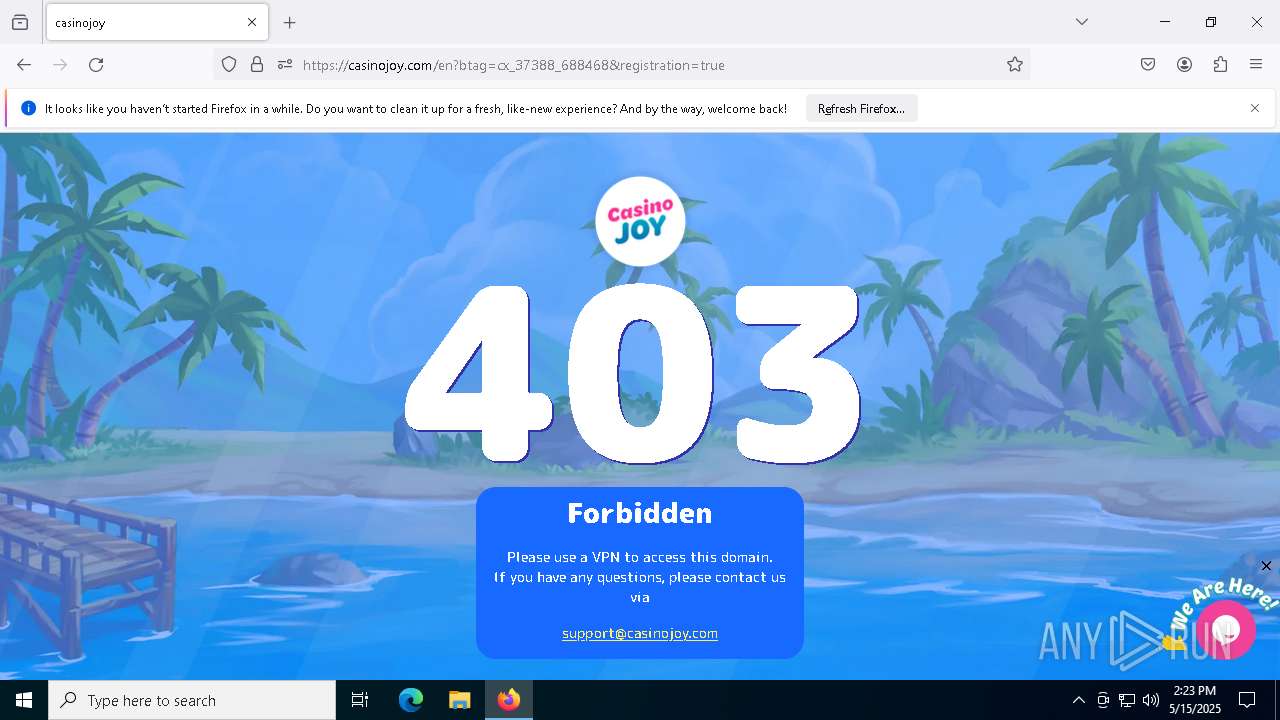This screenshot has height=720, width=1280.
Task: Open the network status tray icon
Action: tap(1127, 700)
